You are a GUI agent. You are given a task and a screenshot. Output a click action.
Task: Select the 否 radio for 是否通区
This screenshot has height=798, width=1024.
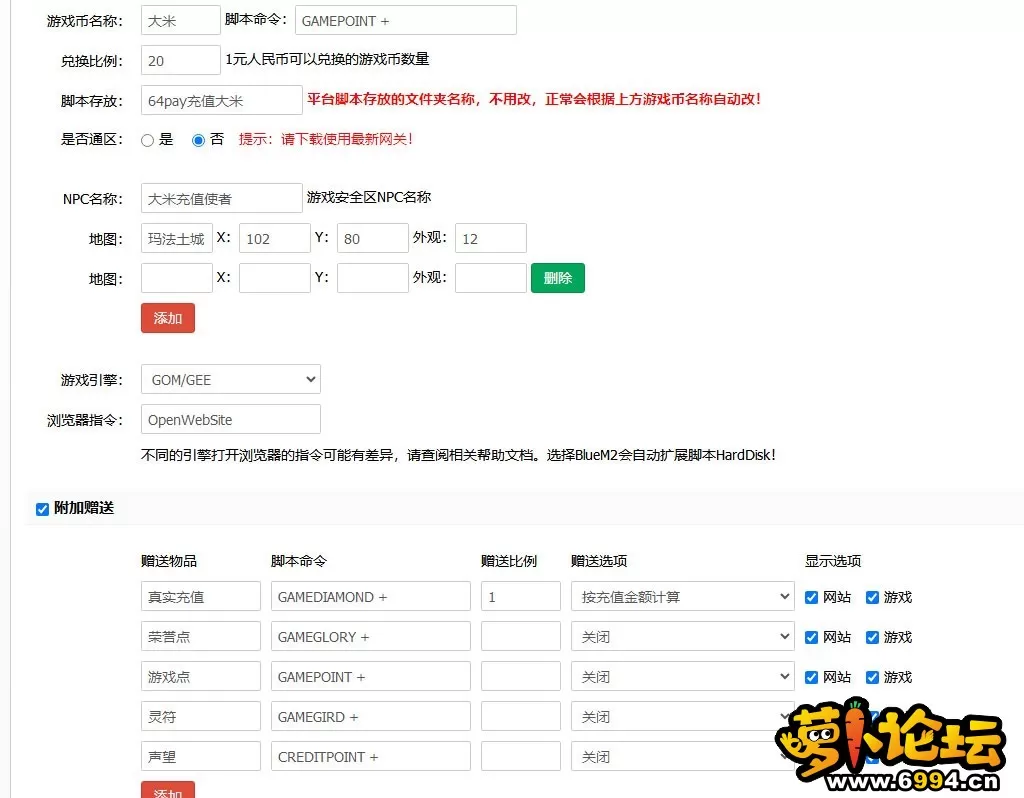point(199,140)
